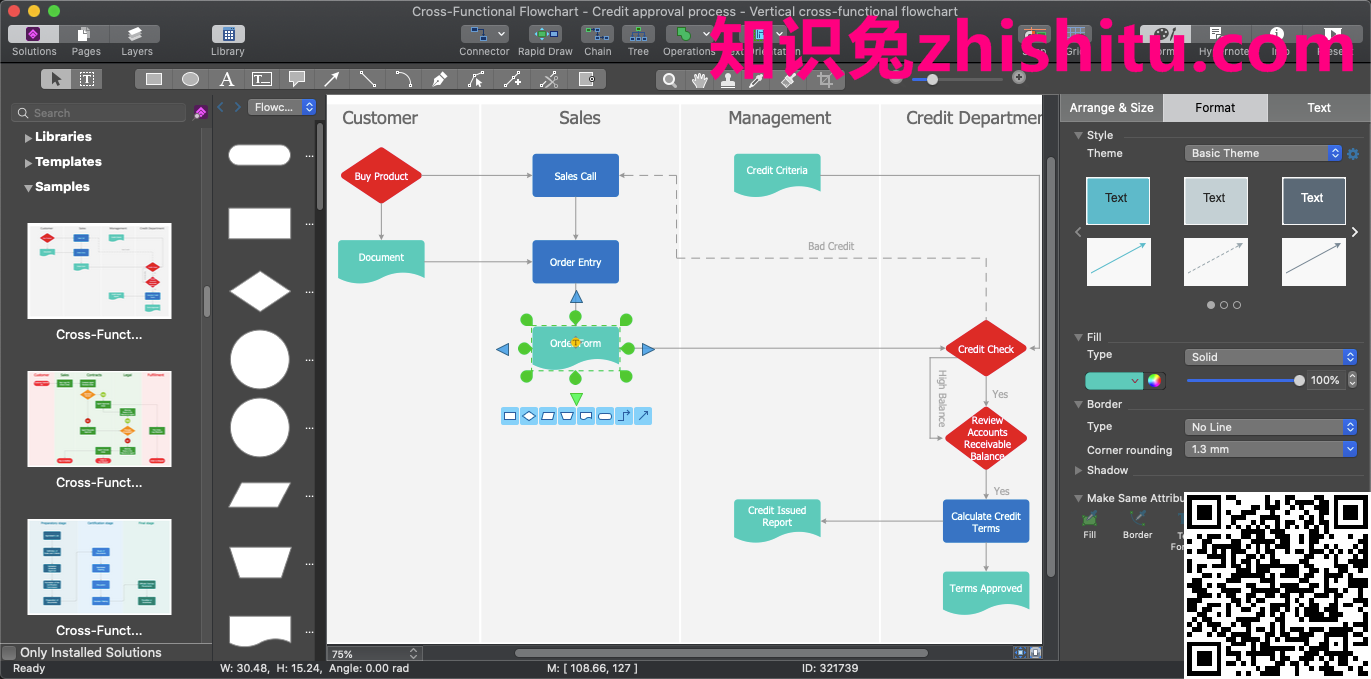Select the Stamp clone tool
The width and height of the screenshot is (1371, 679).
coord(728,80)
